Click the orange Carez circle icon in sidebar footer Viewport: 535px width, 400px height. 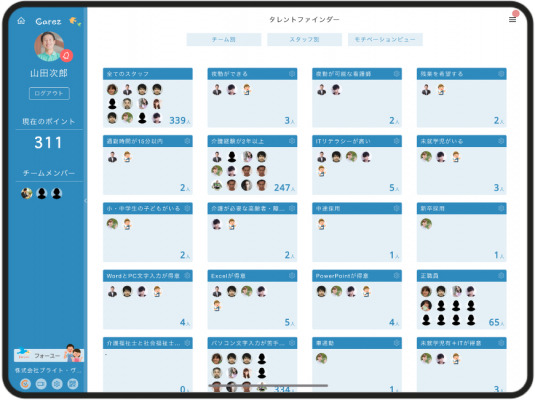pos(25,384)
